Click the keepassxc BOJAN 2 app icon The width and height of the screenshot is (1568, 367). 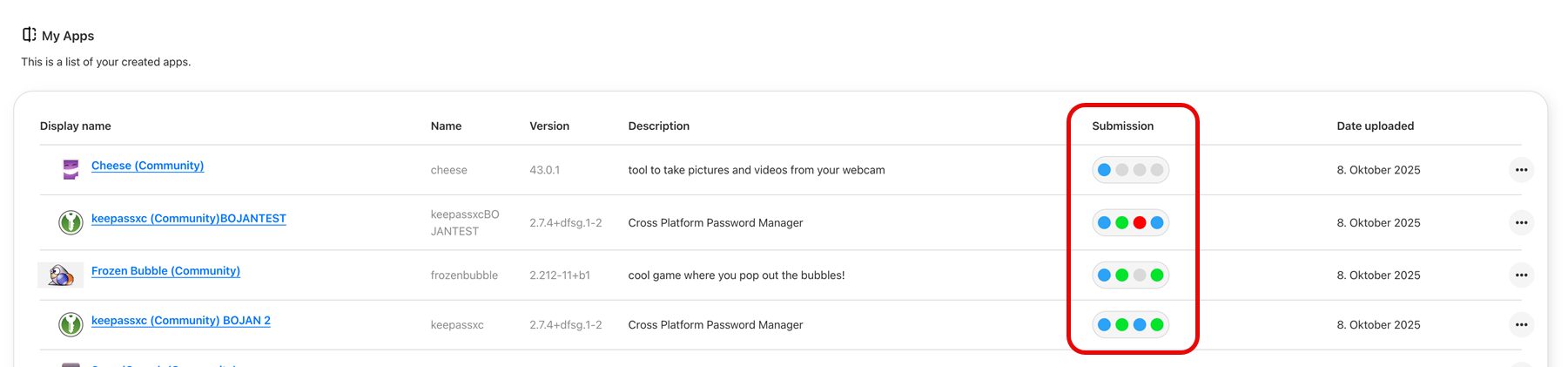71,324
